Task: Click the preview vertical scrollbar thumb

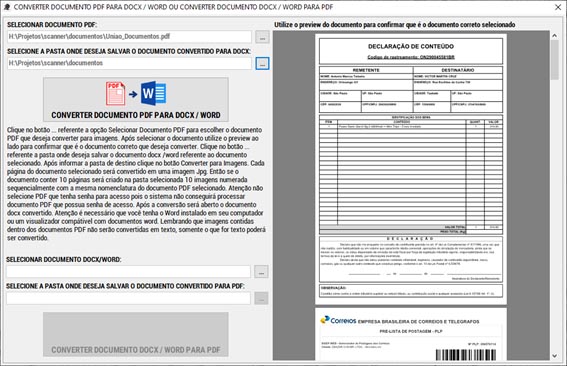Action: point(554,60)
